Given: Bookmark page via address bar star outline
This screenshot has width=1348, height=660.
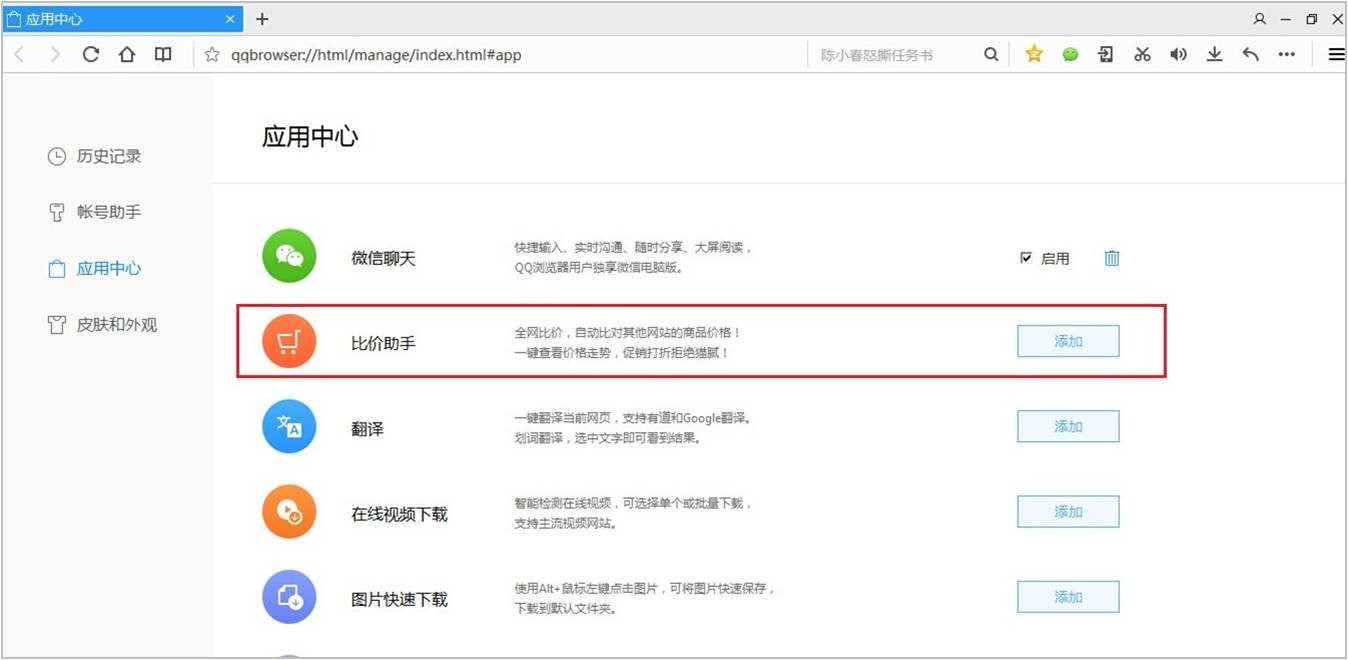Looking at the screenshot, I should [x=212, y=55].
